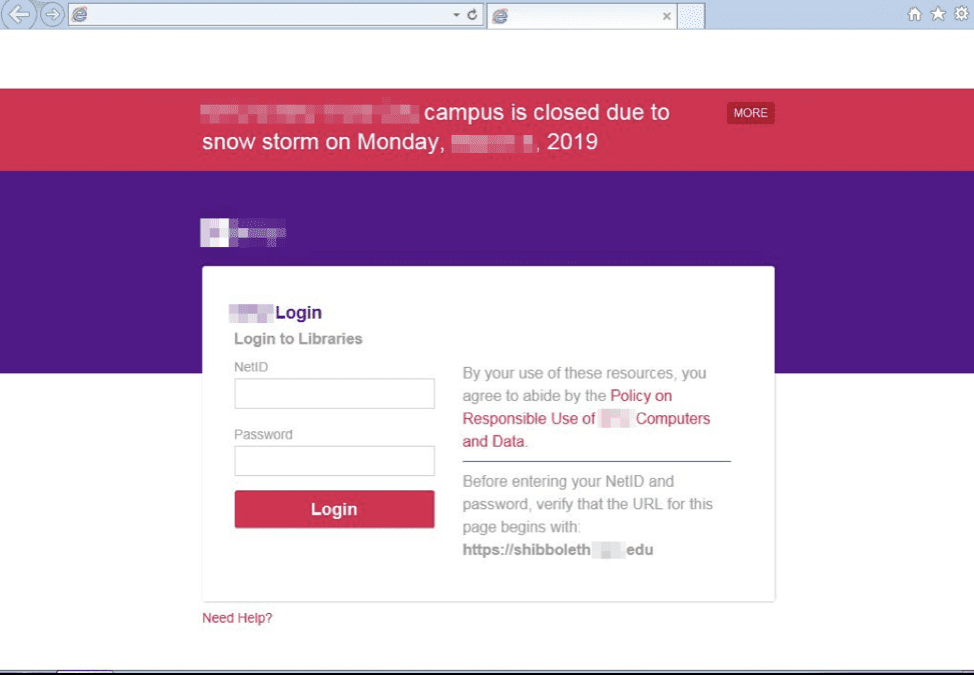Click the Need Help? link
974x675 pixels.
click(237, 618)
